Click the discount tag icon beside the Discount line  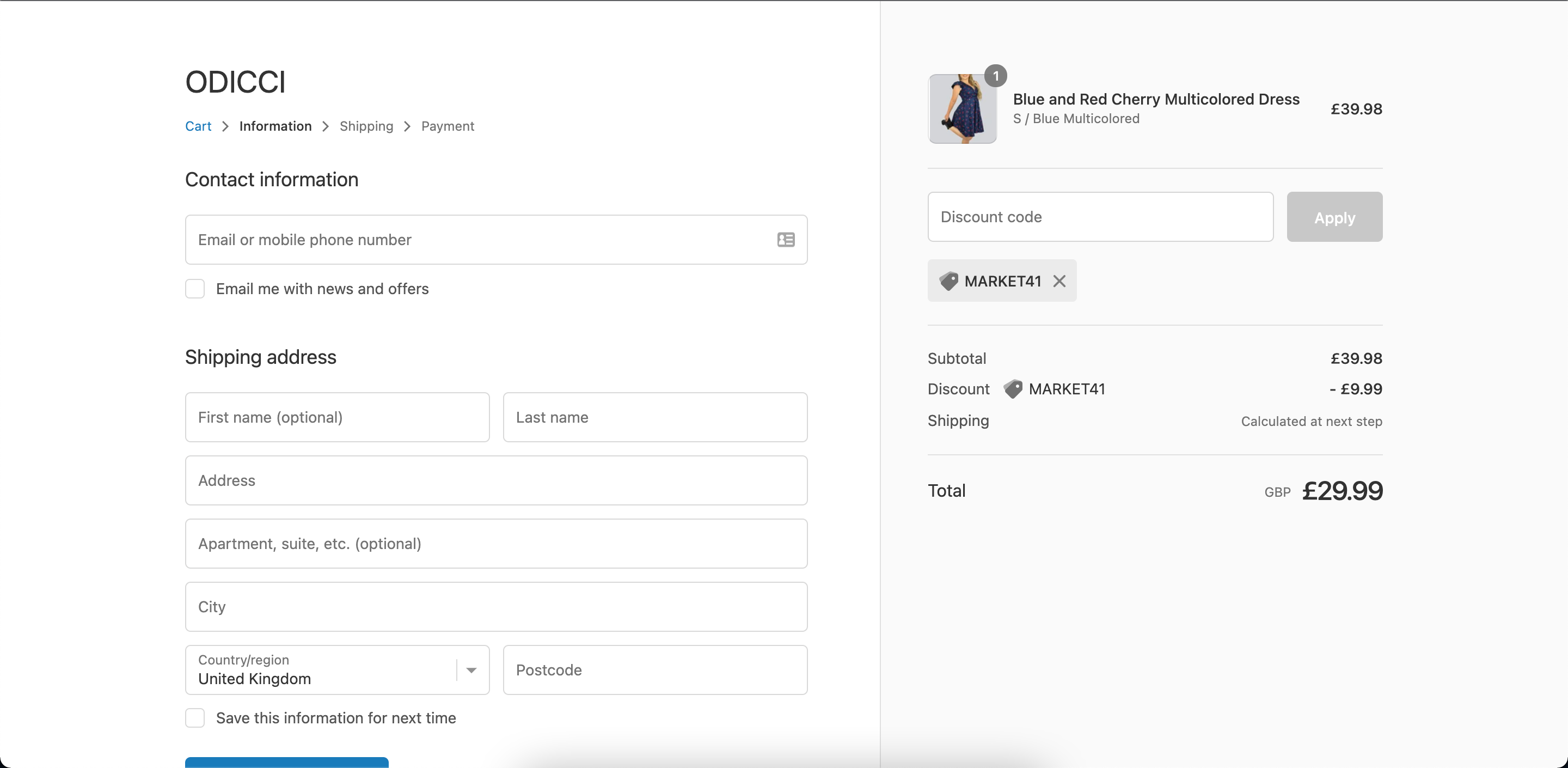coord(1013,389)
